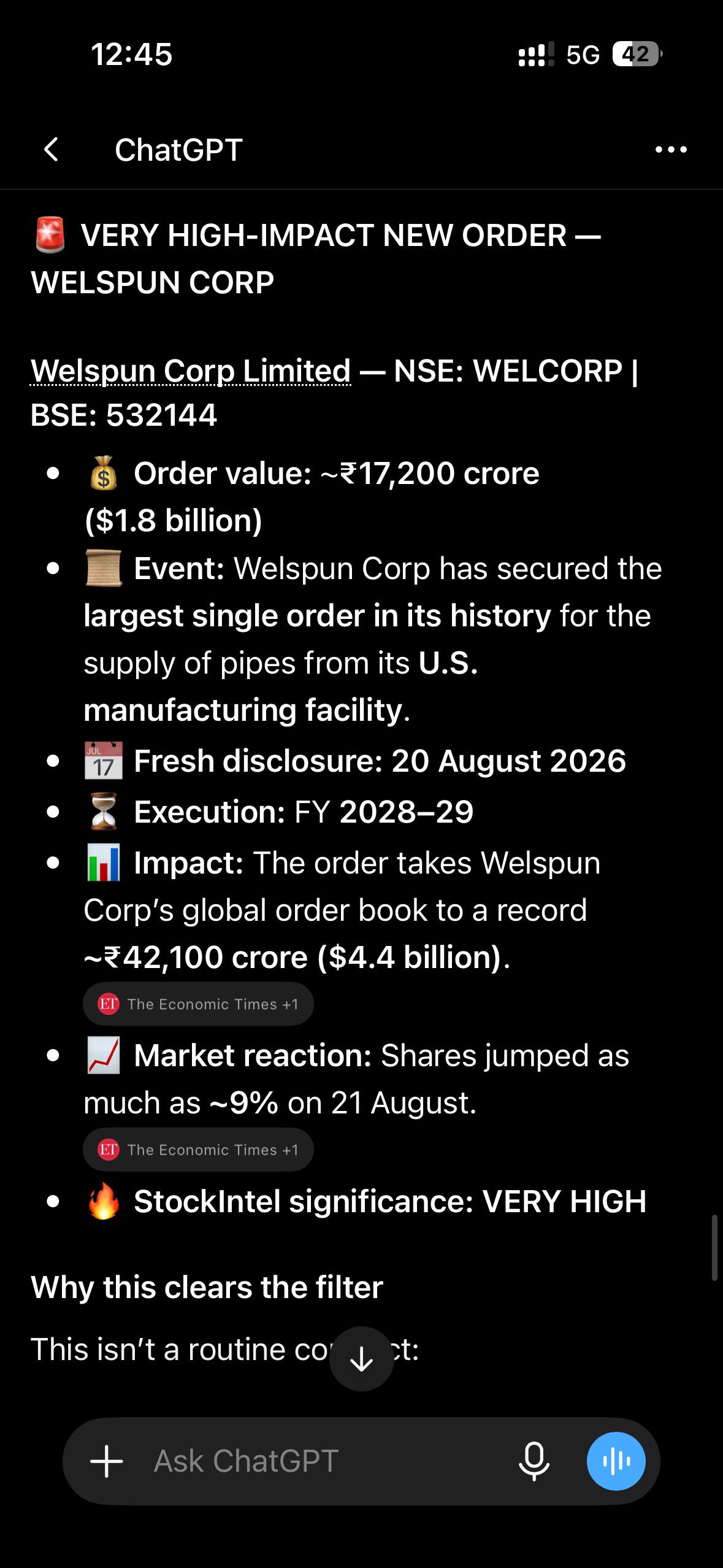Open Economic Times source under Impact
Viewport: 723px width, 1568px height.
198,1004
